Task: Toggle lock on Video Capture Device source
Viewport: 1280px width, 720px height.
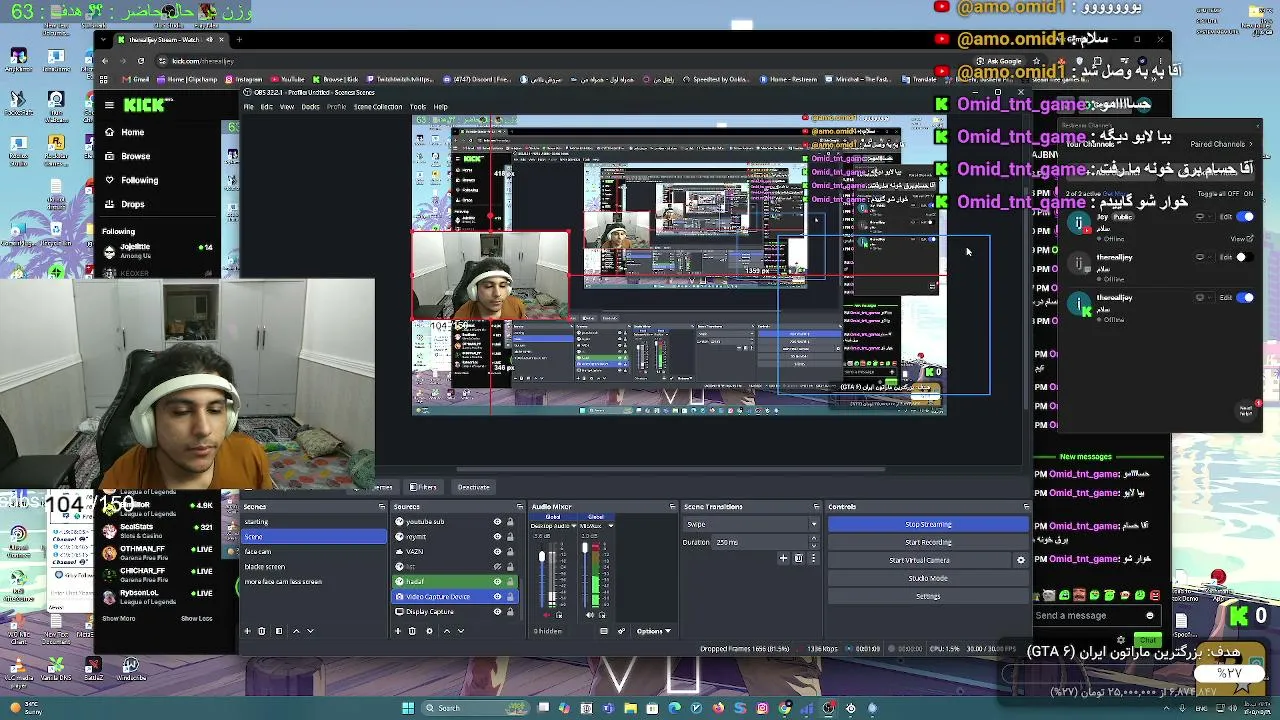Action: click(510, 597)
